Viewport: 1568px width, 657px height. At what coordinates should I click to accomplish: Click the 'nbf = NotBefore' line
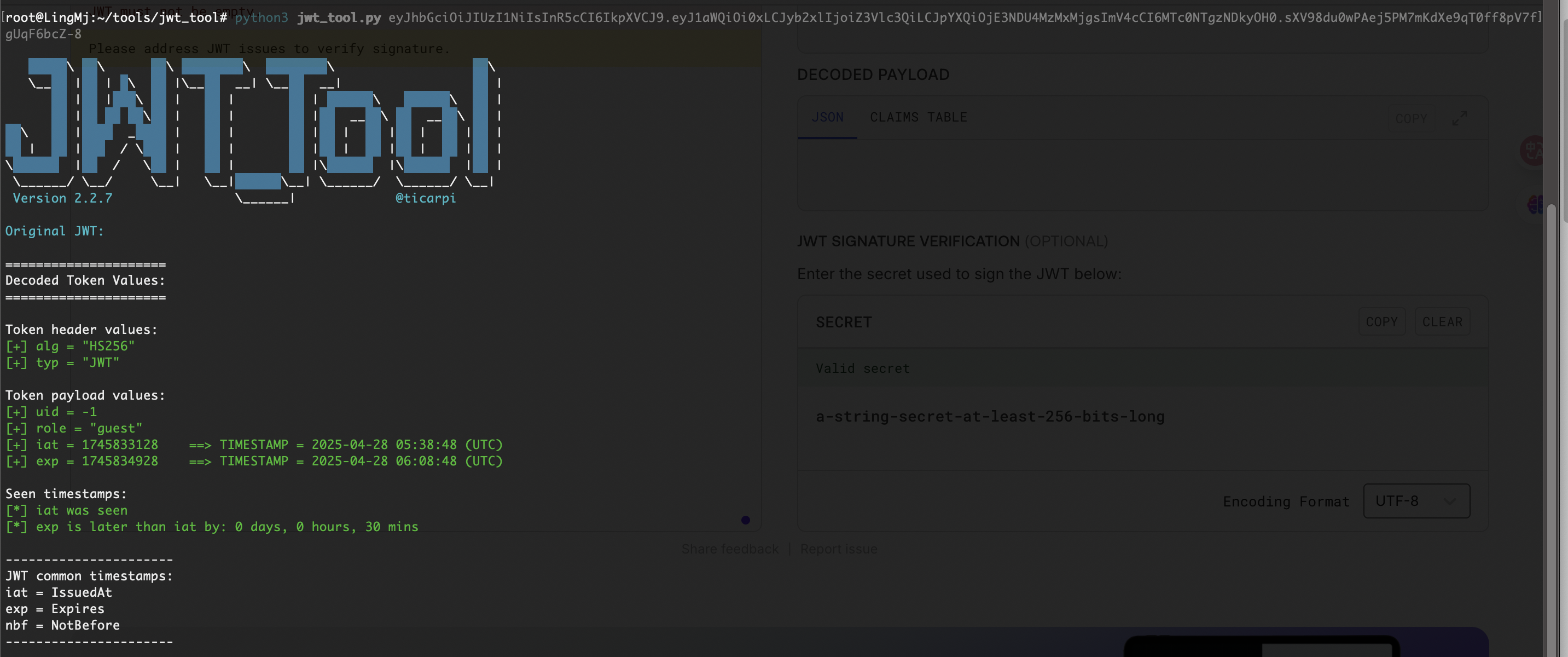point(63,625)
